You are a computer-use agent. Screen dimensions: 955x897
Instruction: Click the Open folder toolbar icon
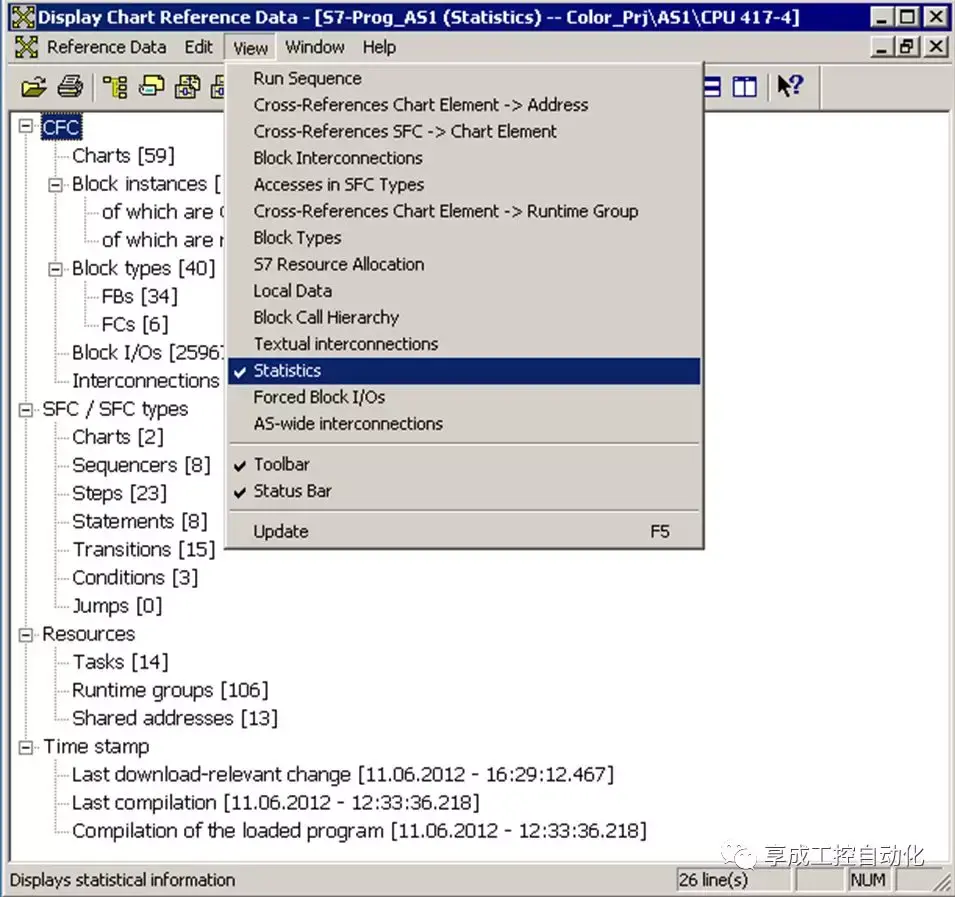(33, 87)
